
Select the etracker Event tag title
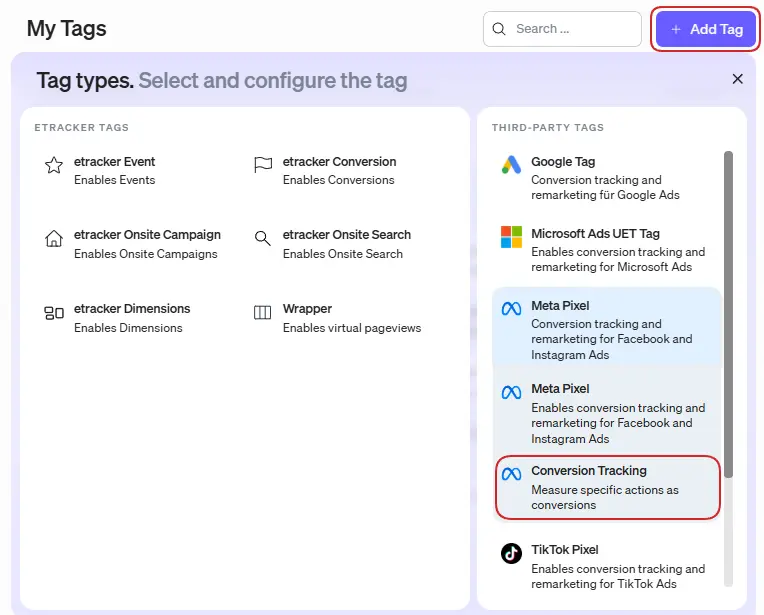[115, 162]
